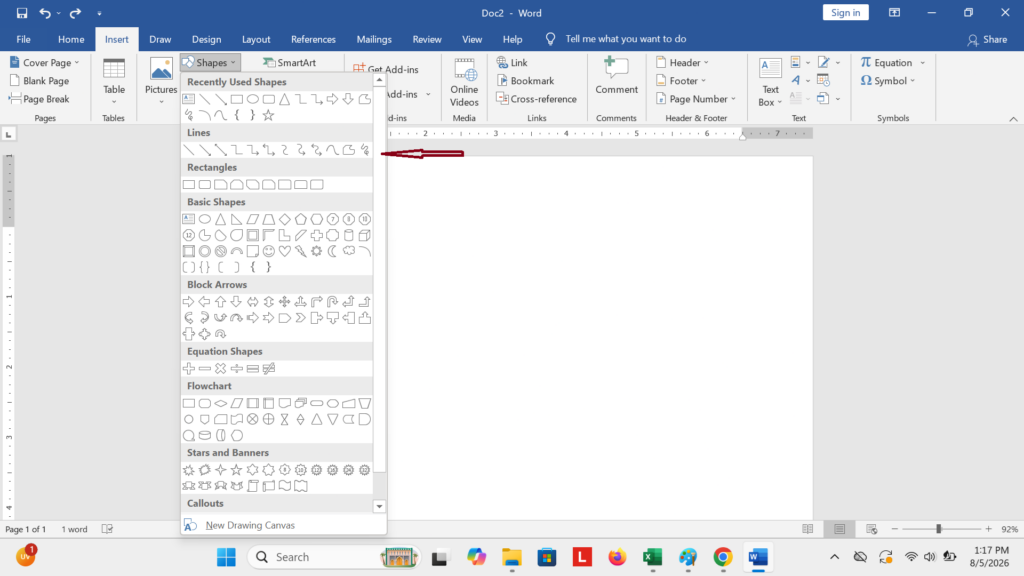
Task: Choose the Pentagon arrow in Block Arrows
Action: pos(285,318)
